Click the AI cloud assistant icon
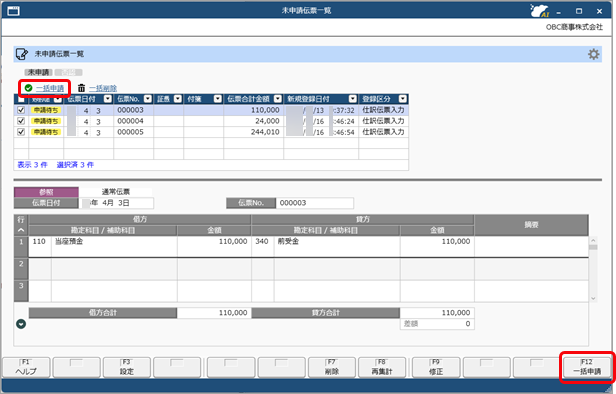 point(540,11)
